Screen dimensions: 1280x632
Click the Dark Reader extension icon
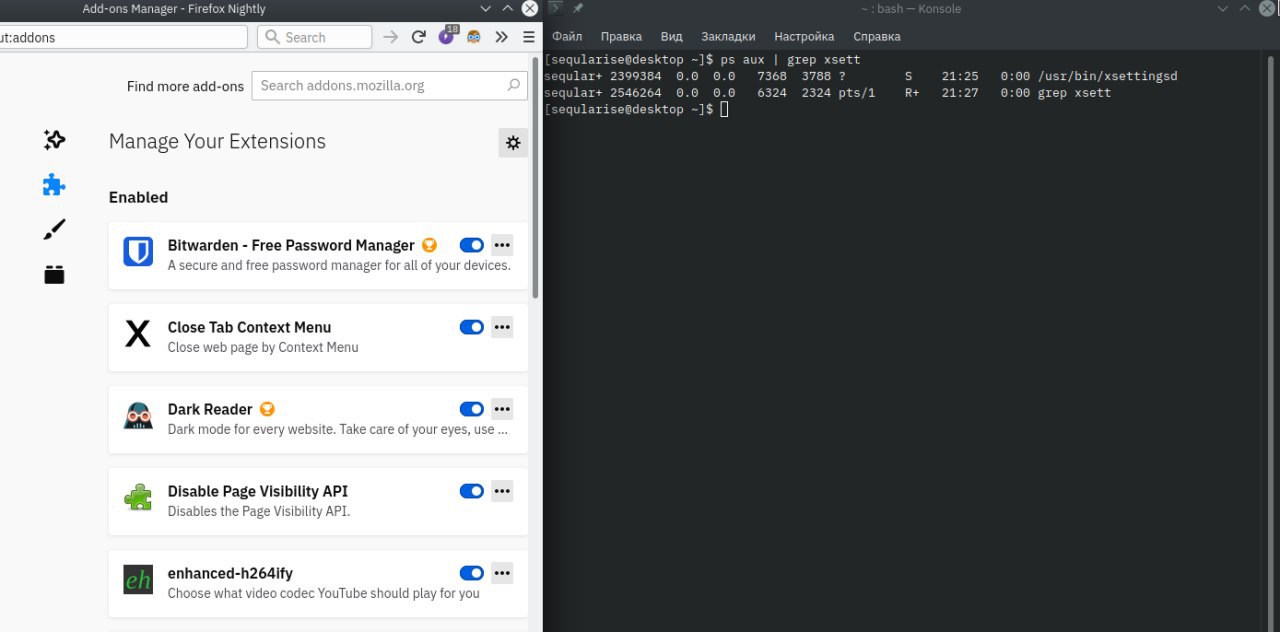(x=138, y=416)
